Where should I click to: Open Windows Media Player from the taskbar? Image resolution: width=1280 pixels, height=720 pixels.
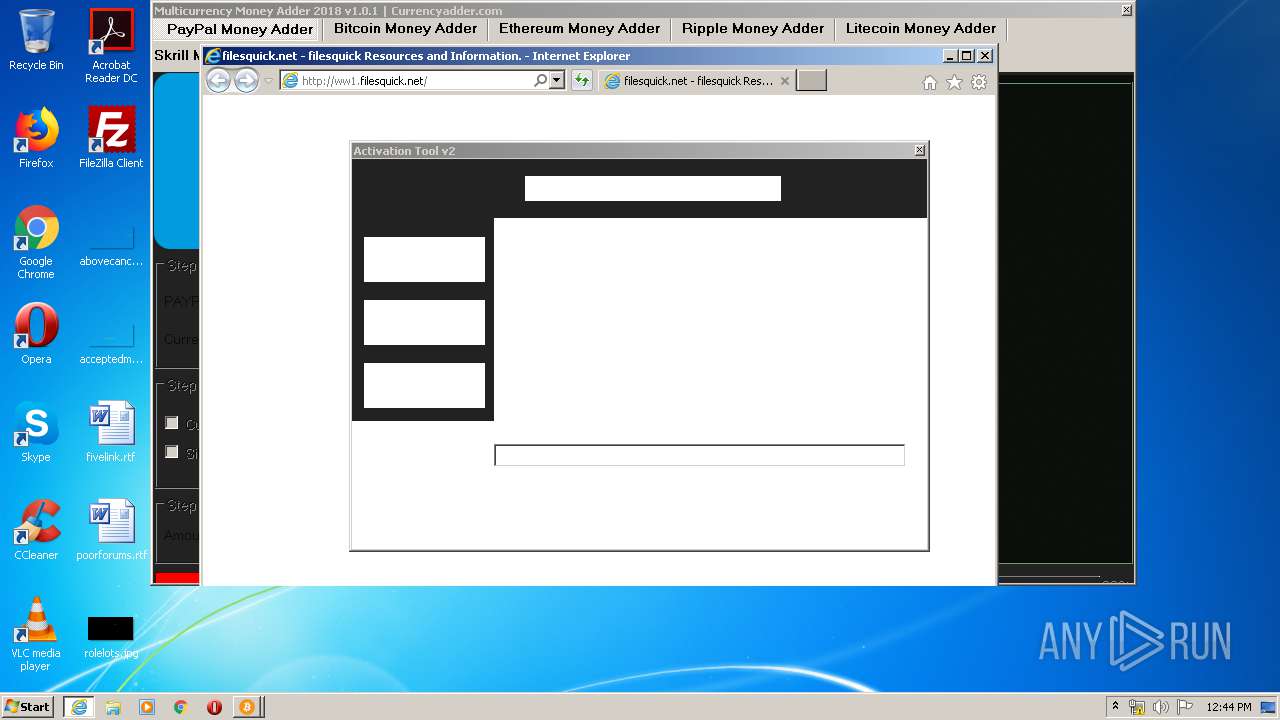coord(147,707)
